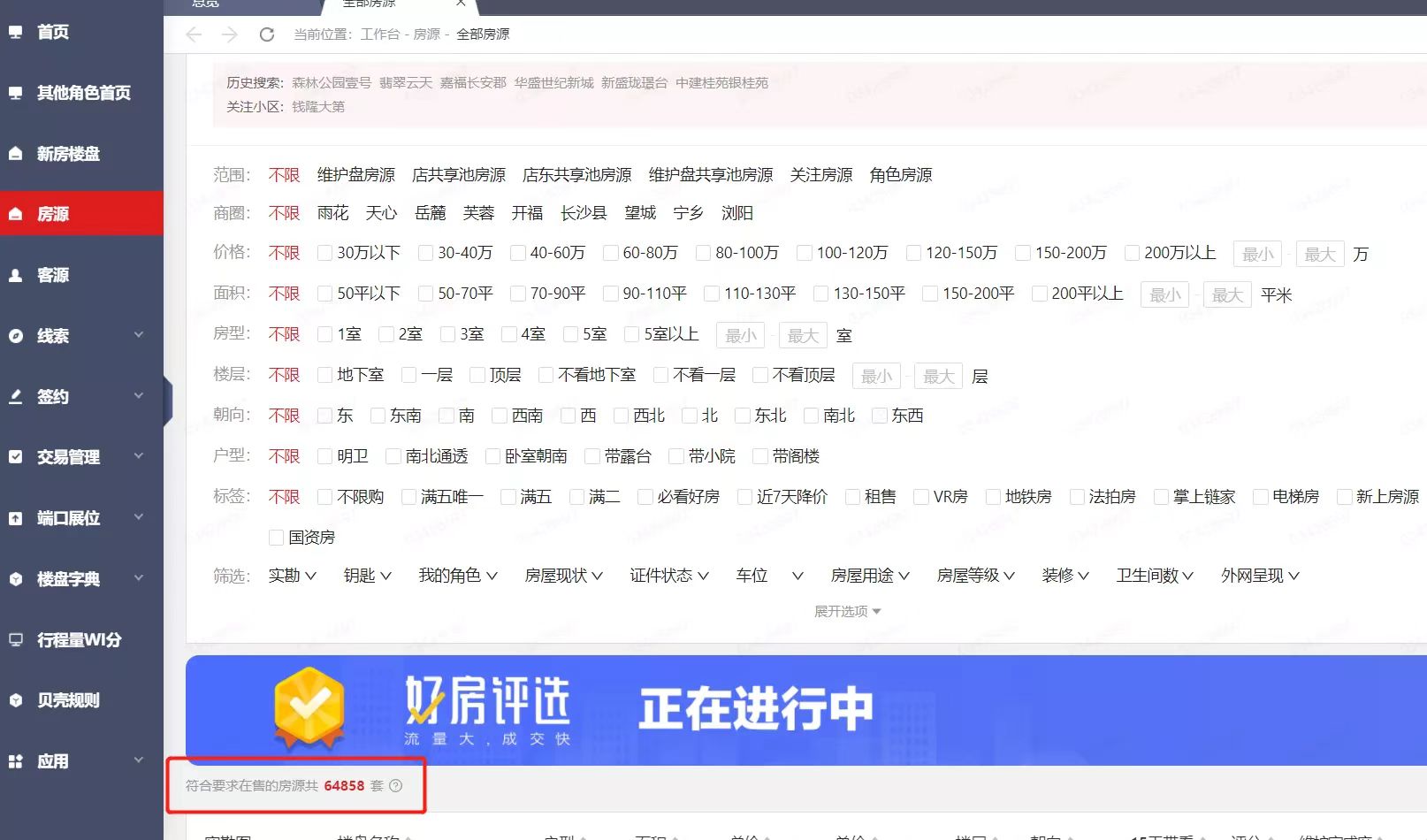Open the 楼盘字典 panel
The height and width of the screenshot is (840, 1427).
[65, 578]
